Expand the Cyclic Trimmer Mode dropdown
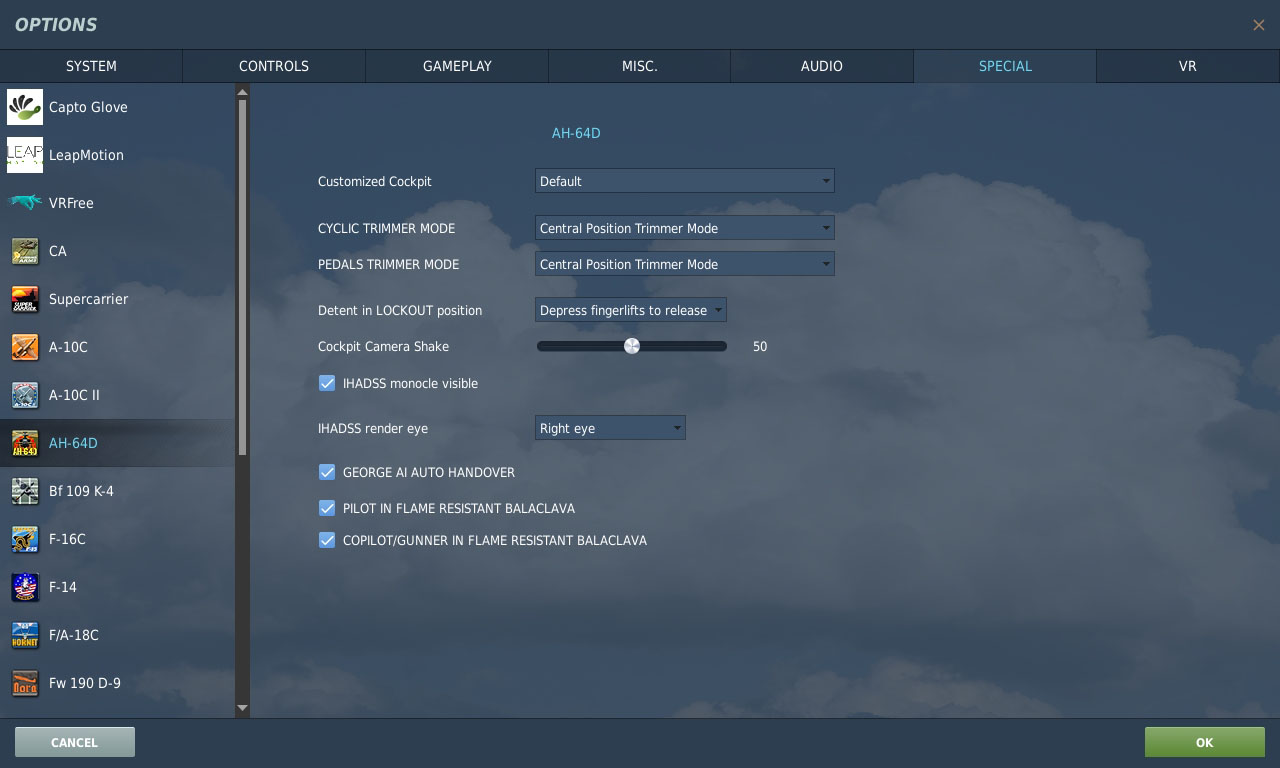Viewport: 1280px width, 768px height. [684, 228]
